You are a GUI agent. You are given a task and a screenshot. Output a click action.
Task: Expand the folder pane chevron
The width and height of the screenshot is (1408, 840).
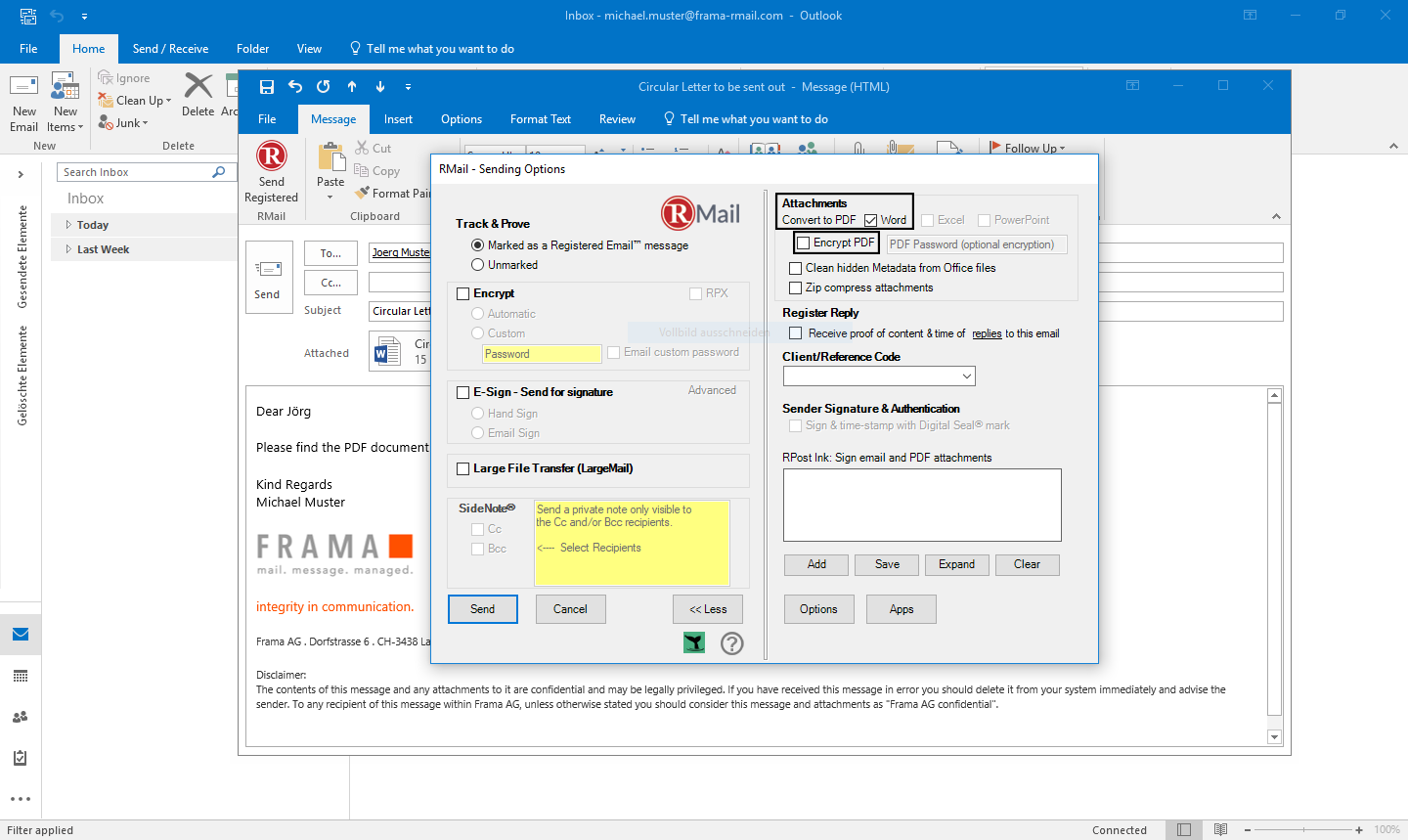(x=21, y=174)
